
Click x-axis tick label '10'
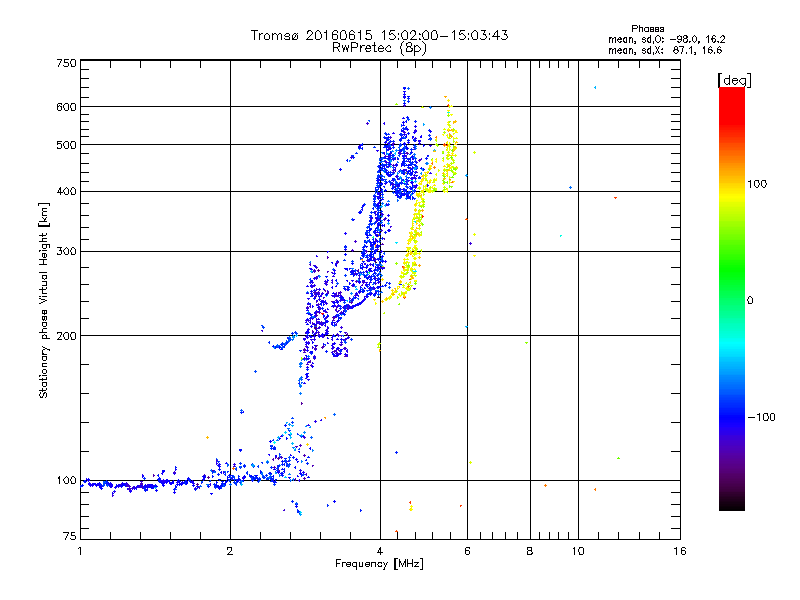click(578, 551)
